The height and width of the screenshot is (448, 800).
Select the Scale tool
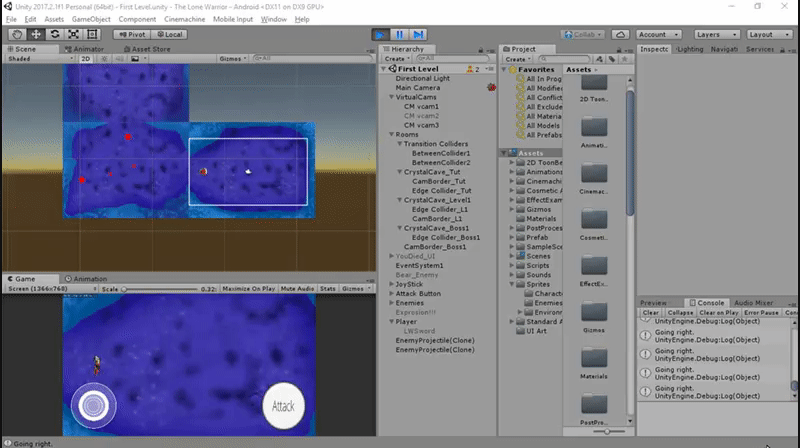tap(73, 34)
